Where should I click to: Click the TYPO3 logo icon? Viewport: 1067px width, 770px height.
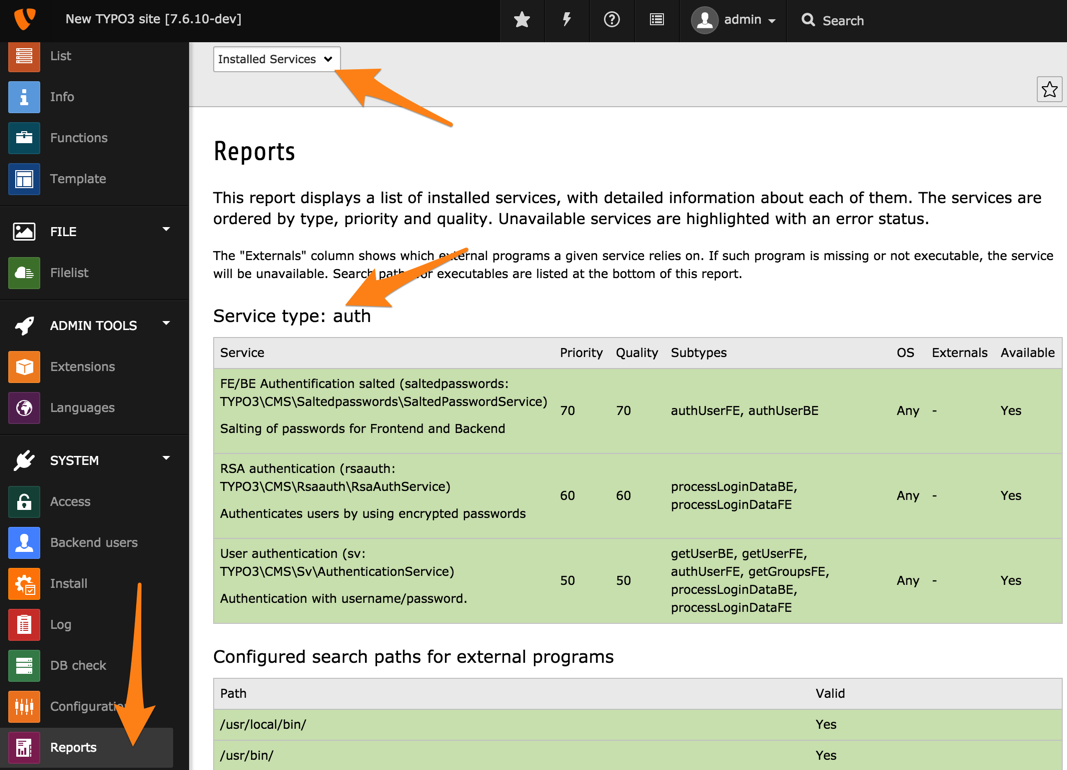[x=25, y=19]
